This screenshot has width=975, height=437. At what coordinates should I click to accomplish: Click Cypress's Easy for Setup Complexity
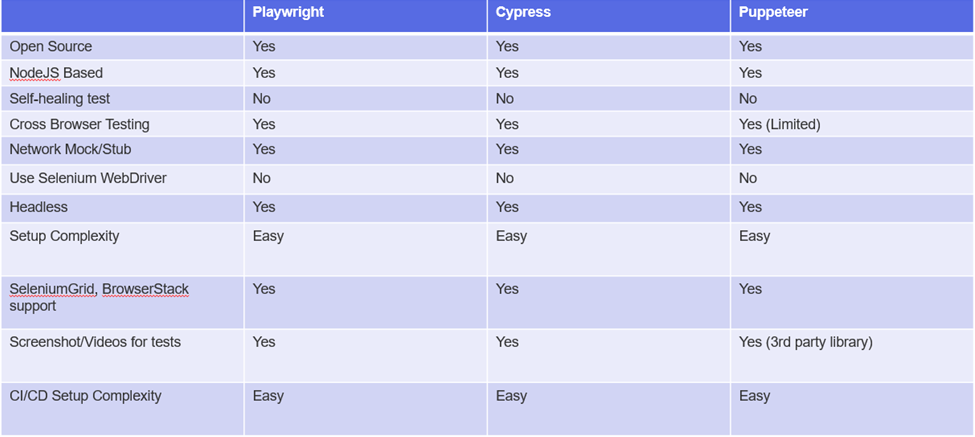tap(511, 236)
